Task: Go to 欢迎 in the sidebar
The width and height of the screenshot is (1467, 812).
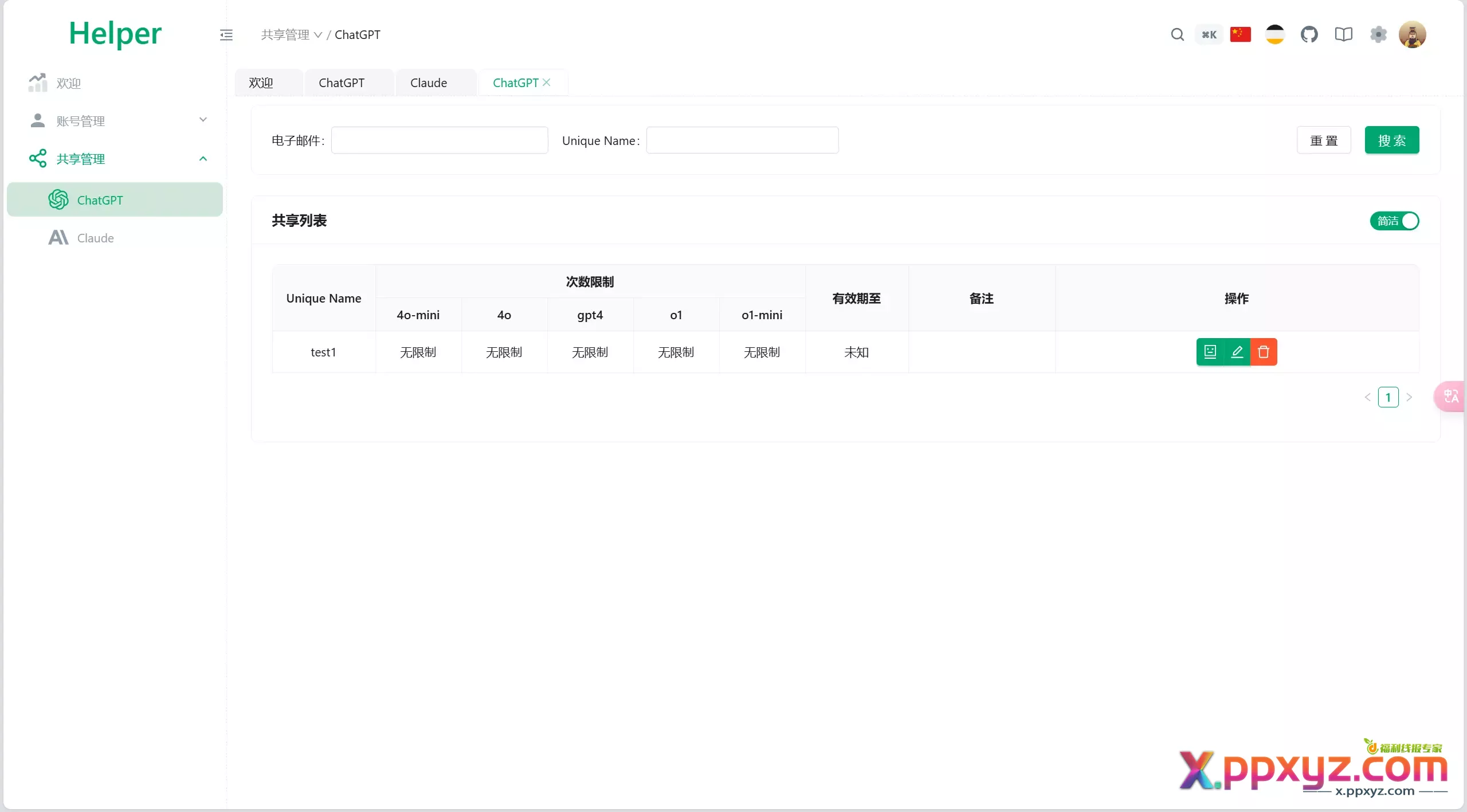Action: tap(115, 83)
